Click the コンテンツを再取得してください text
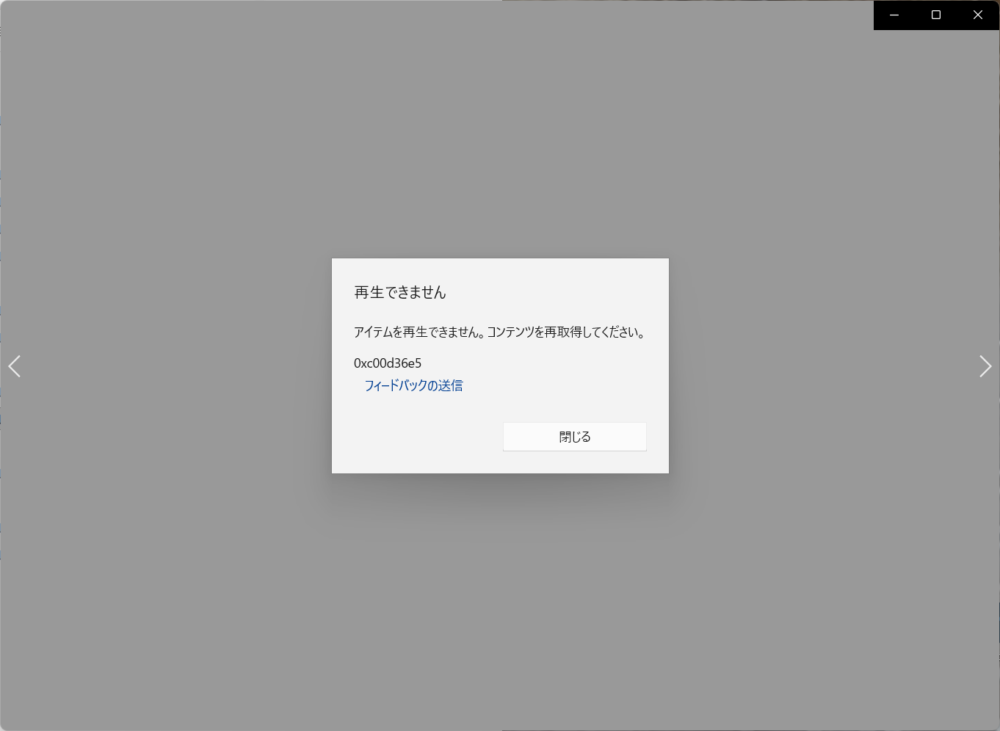1000x731 pixels. pyautogui.click(x=565, y=332)
